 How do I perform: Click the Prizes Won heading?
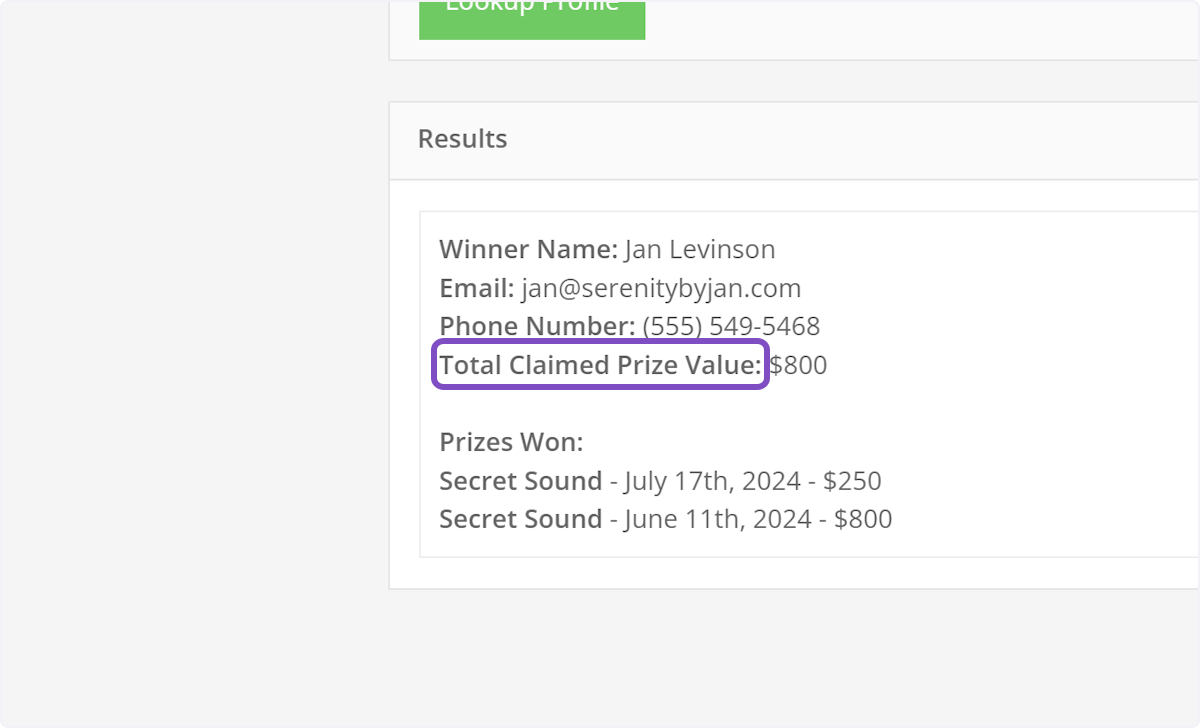point(511,442)
